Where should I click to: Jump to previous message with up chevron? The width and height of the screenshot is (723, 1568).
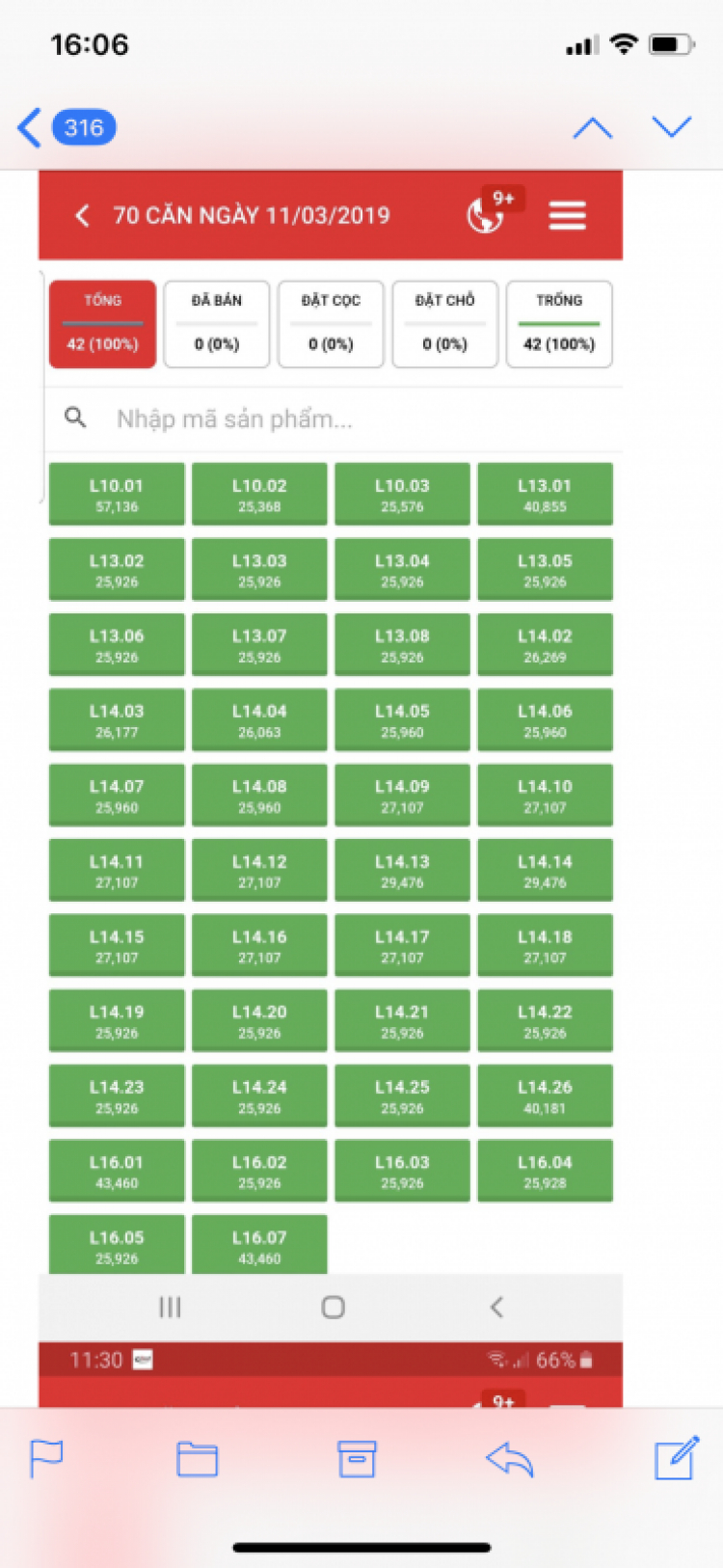click(x=592, y=127)
